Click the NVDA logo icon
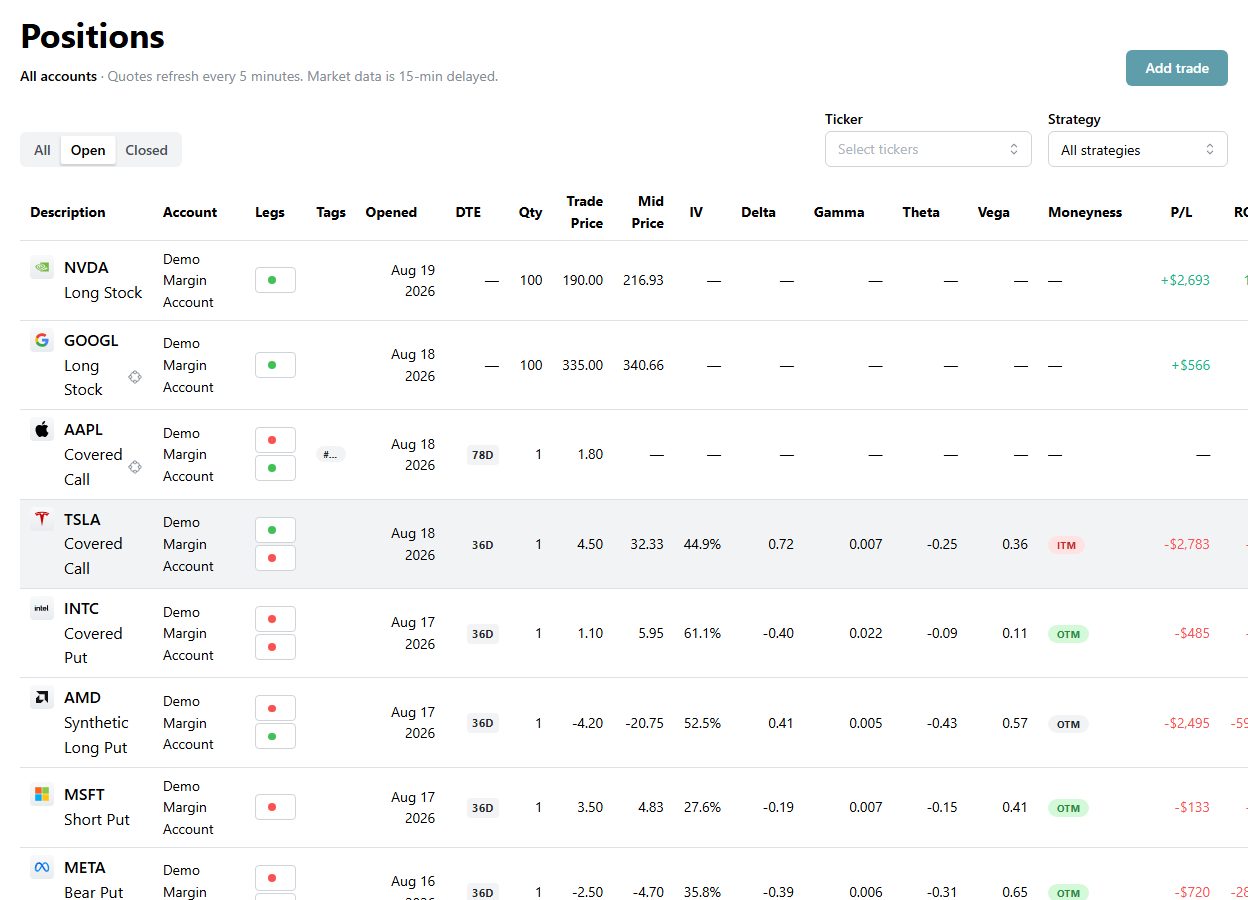Viewport: 1248px width, 900px height. [x=42, y=267]
